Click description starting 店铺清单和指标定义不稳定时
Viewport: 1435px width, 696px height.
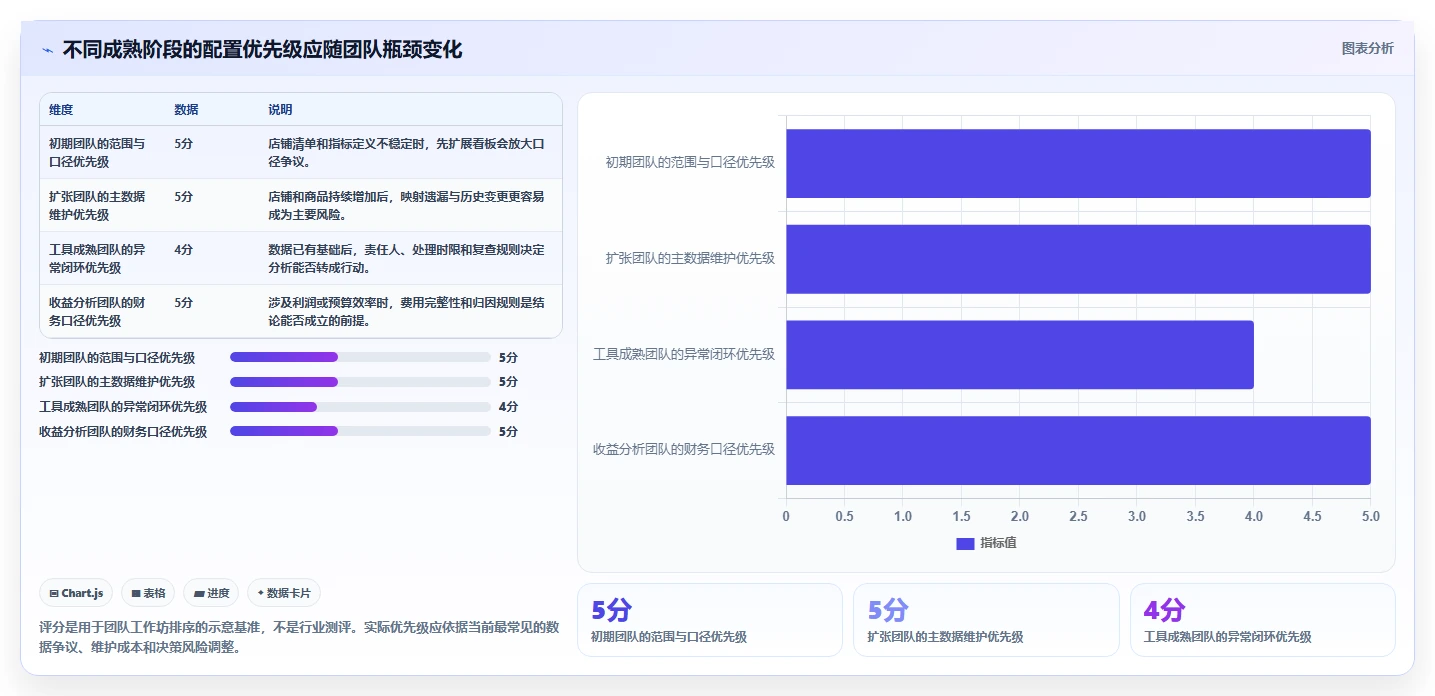click(406, 152)
